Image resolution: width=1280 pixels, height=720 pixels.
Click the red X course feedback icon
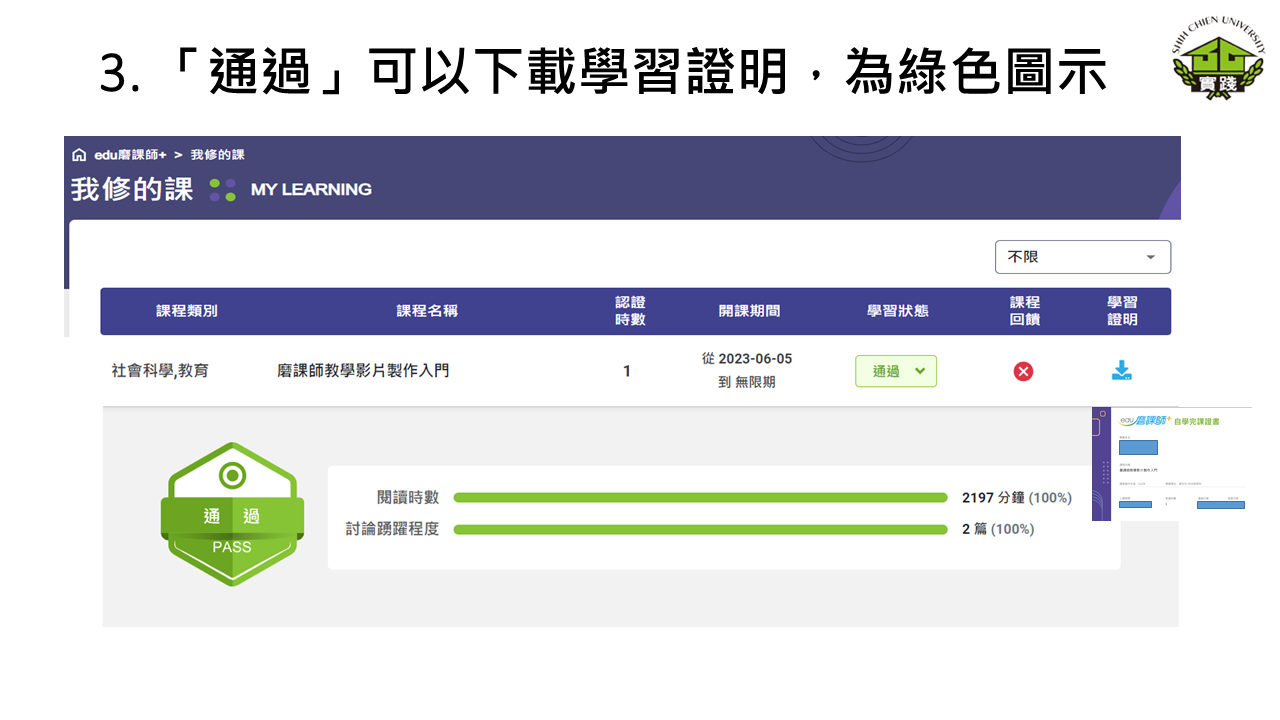(x=1023, y=371)
